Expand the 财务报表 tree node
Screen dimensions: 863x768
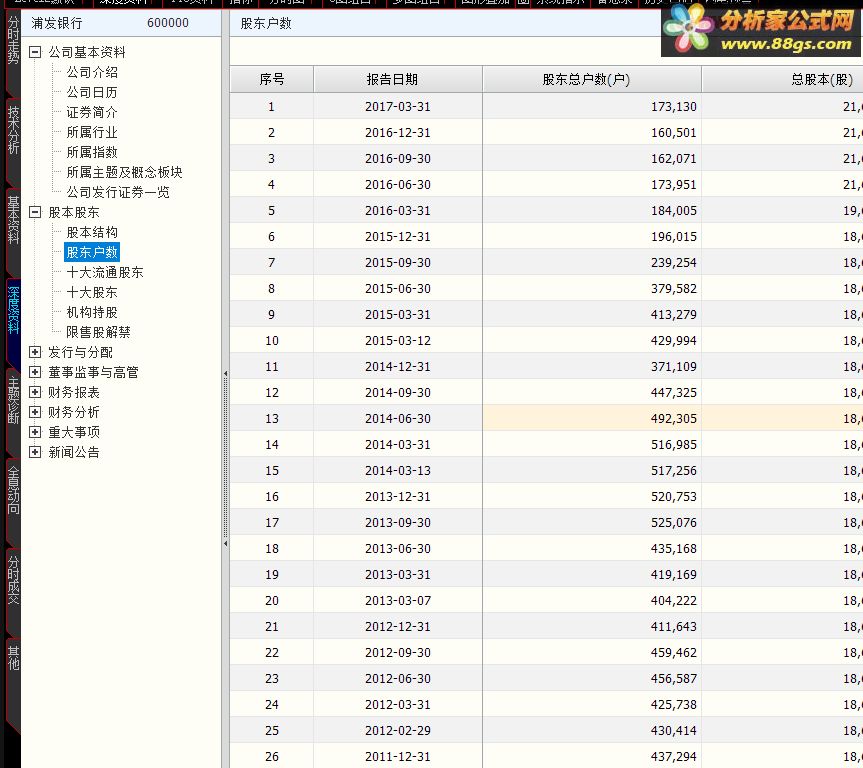click(x=35, y=393)
